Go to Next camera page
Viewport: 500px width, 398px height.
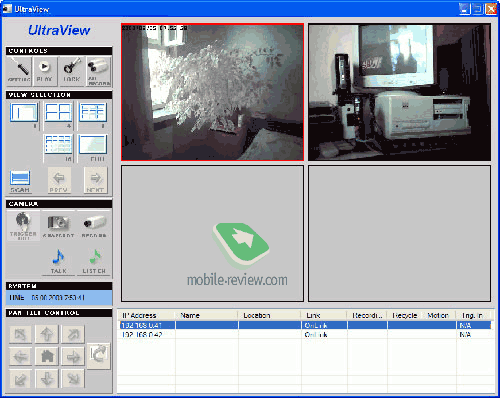95,180
